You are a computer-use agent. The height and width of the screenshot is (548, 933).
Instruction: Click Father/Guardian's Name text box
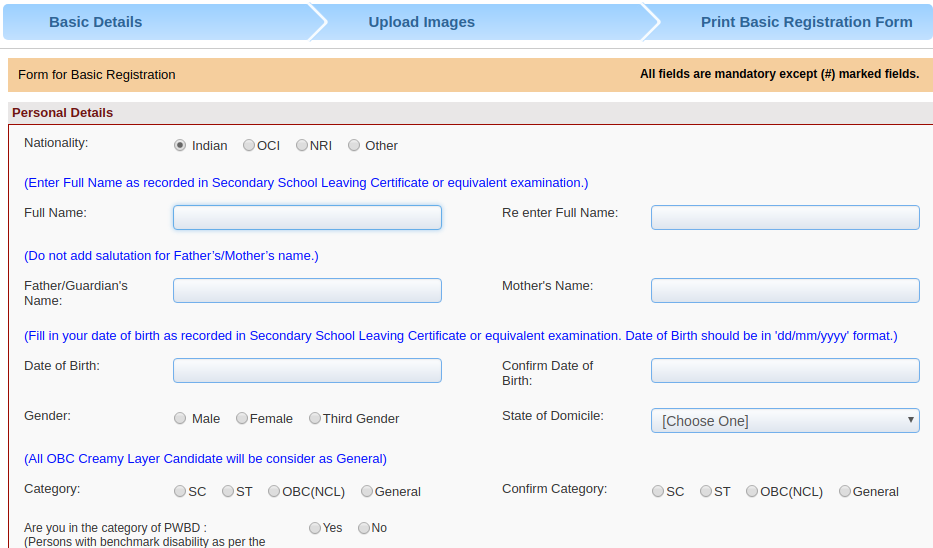click(307, 291)
